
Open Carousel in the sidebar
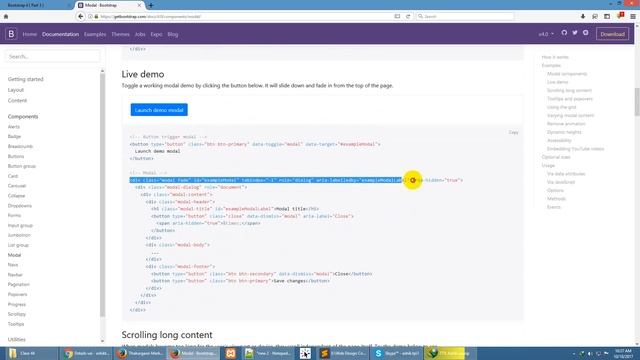[17, 186]
